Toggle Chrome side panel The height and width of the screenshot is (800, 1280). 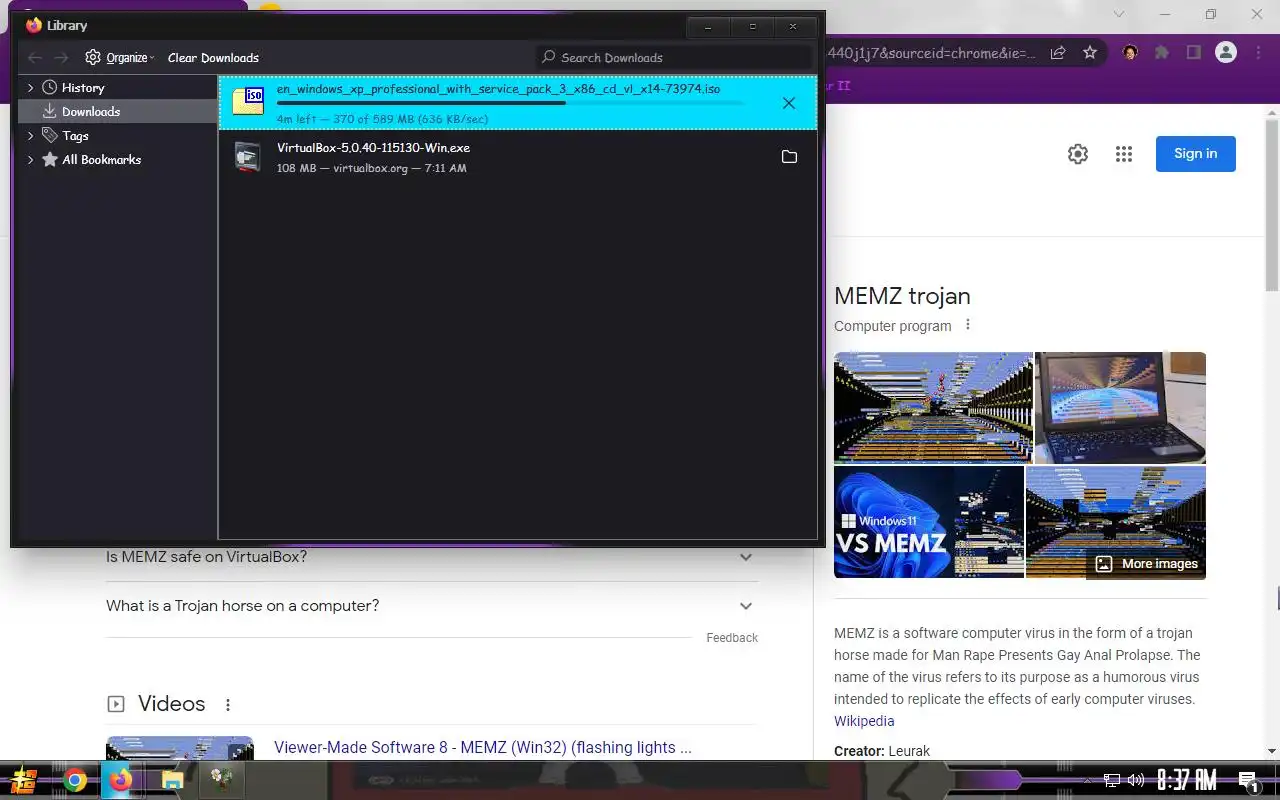tap(1193, 52)
